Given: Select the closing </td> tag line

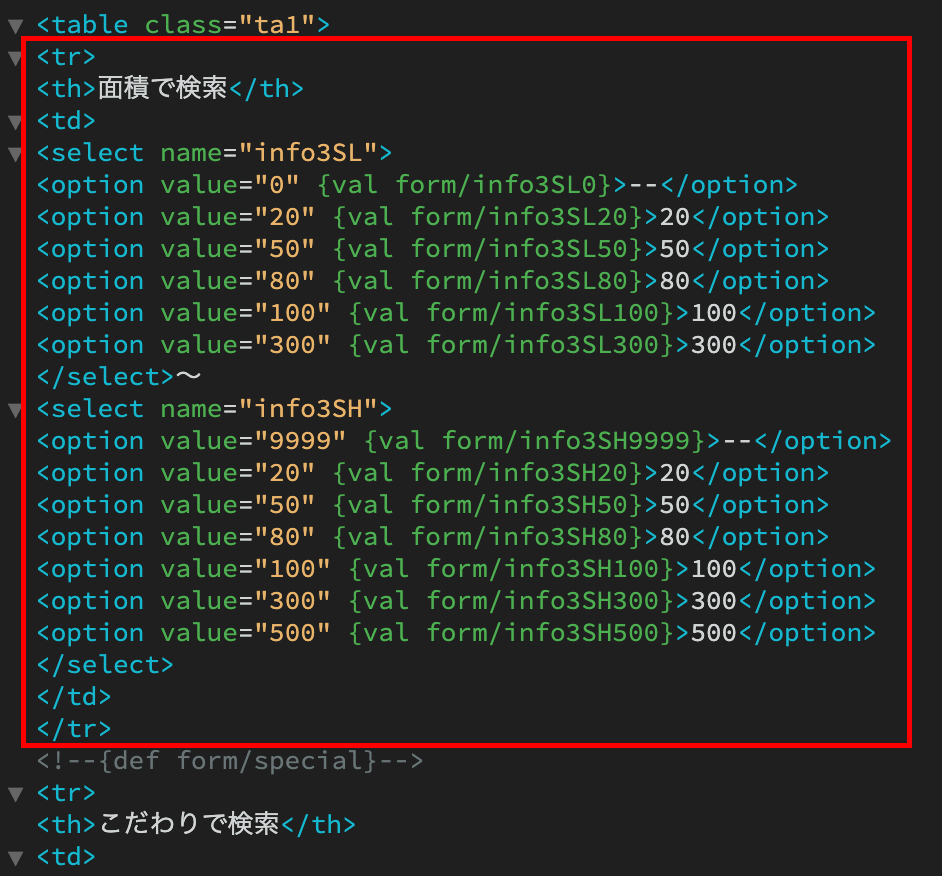Looking at the screenshot, I should [74, 696].
